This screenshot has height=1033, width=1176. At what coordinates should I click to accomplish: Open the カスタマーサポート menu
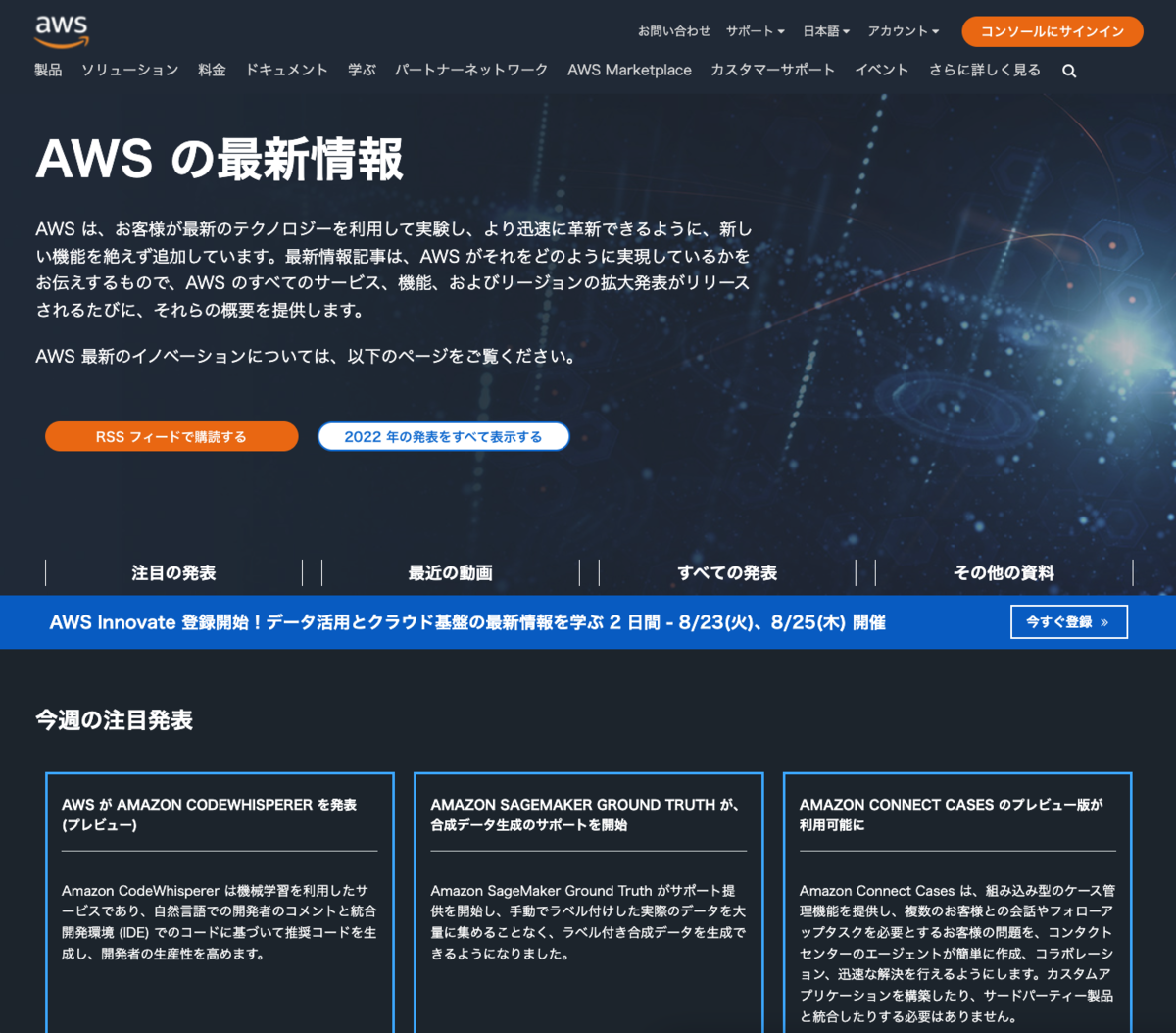point(773,70)
